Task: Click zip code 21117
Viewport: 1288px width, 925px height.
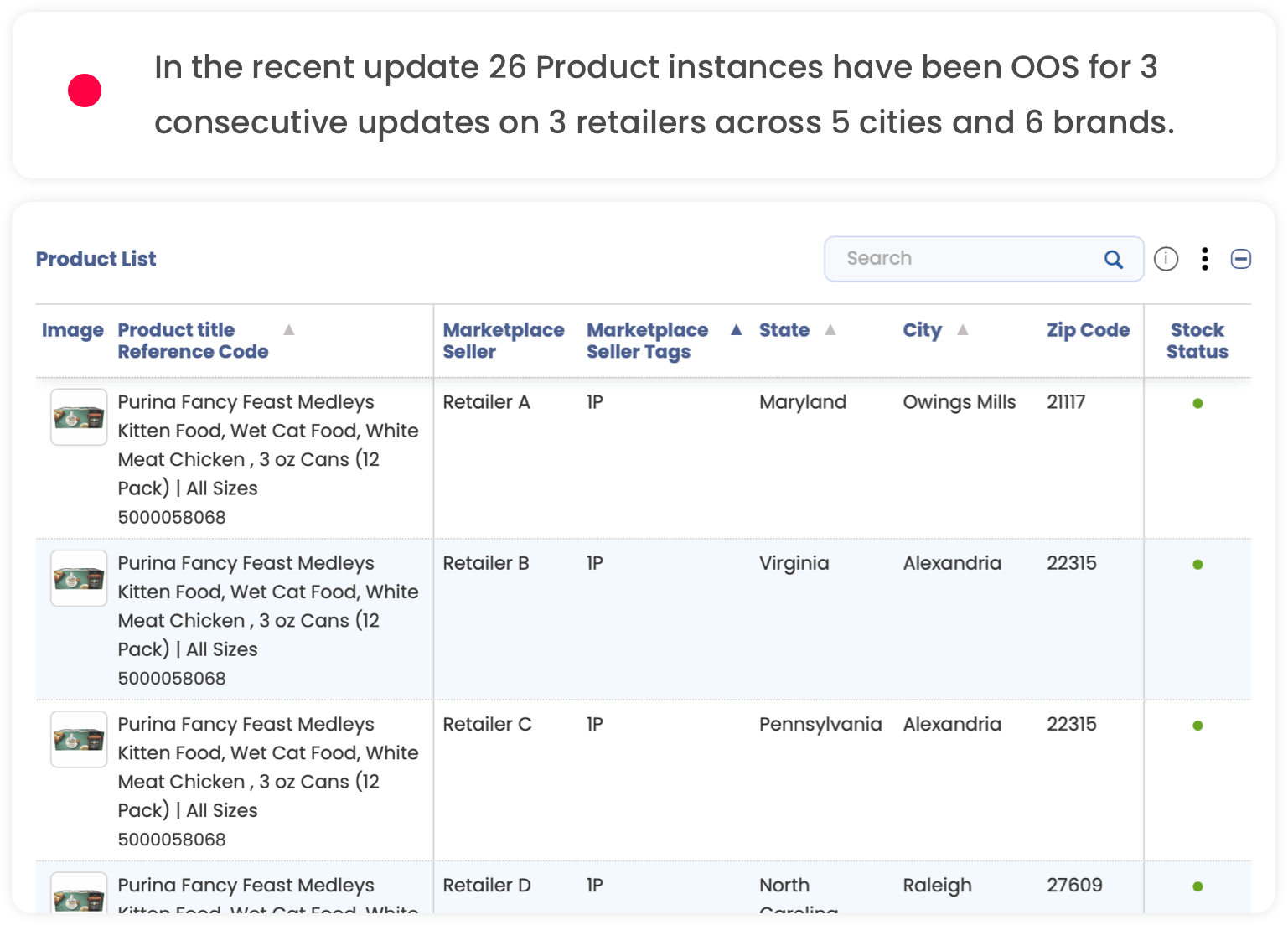Action: click(1065, 402)
